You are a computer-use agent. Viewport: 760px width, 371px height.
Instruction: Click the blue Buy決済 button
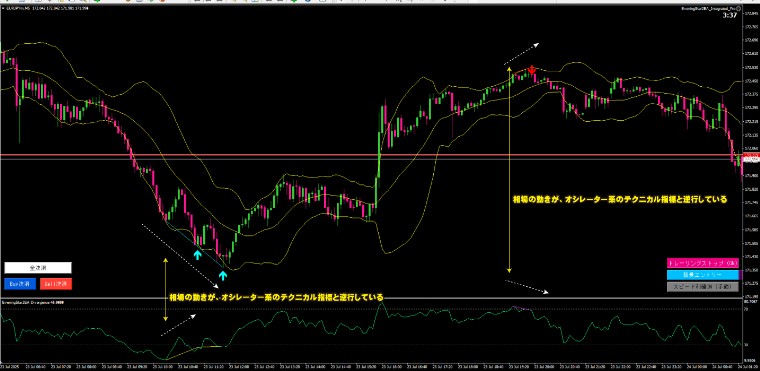(19, 283)
